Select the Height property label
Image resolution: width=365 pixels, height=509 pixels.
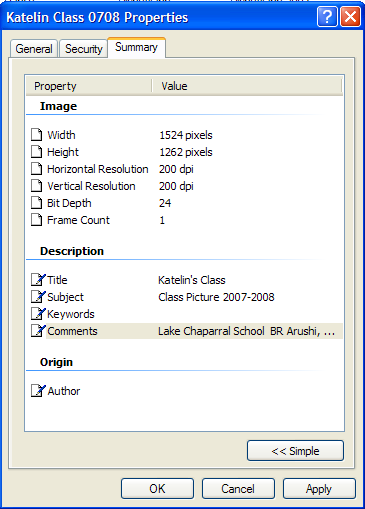pyautogui.click(x=63, y=152)
